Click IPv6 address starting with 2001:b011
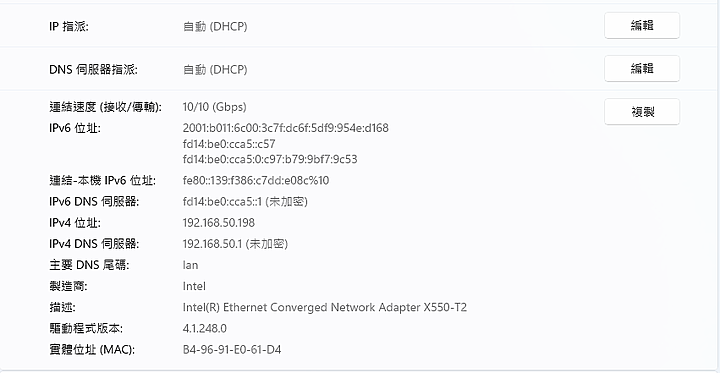 coord(286,128)
